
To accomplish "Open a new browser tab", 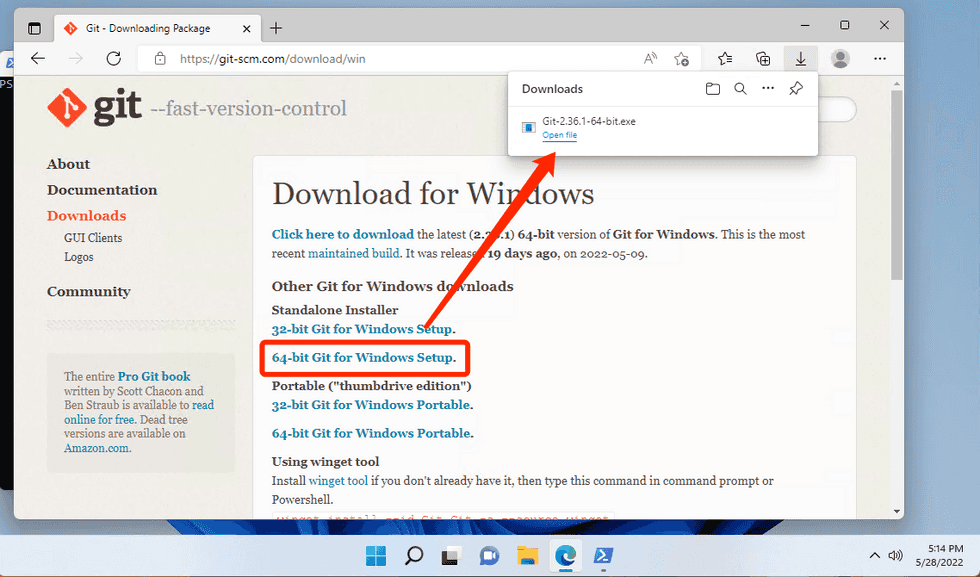I will (x=276, y=28).
